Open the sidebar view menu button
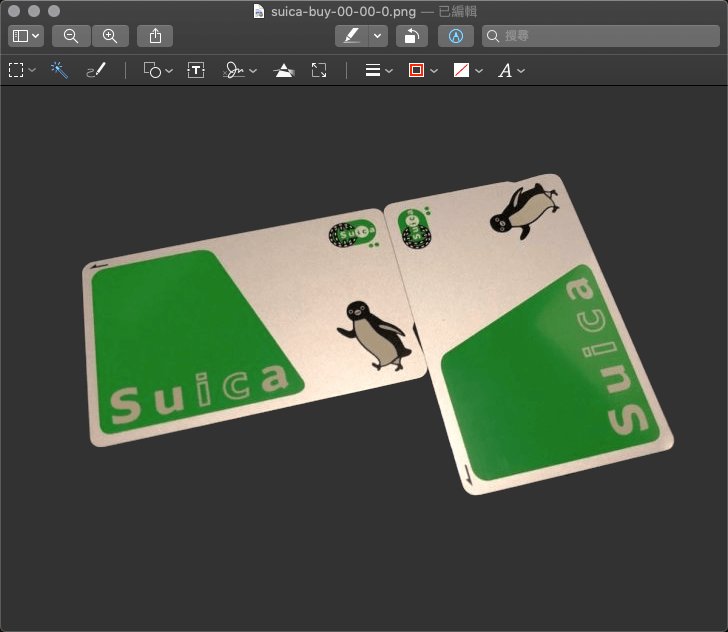This screenshot has height=632, width=728. [x=26, y=36]
